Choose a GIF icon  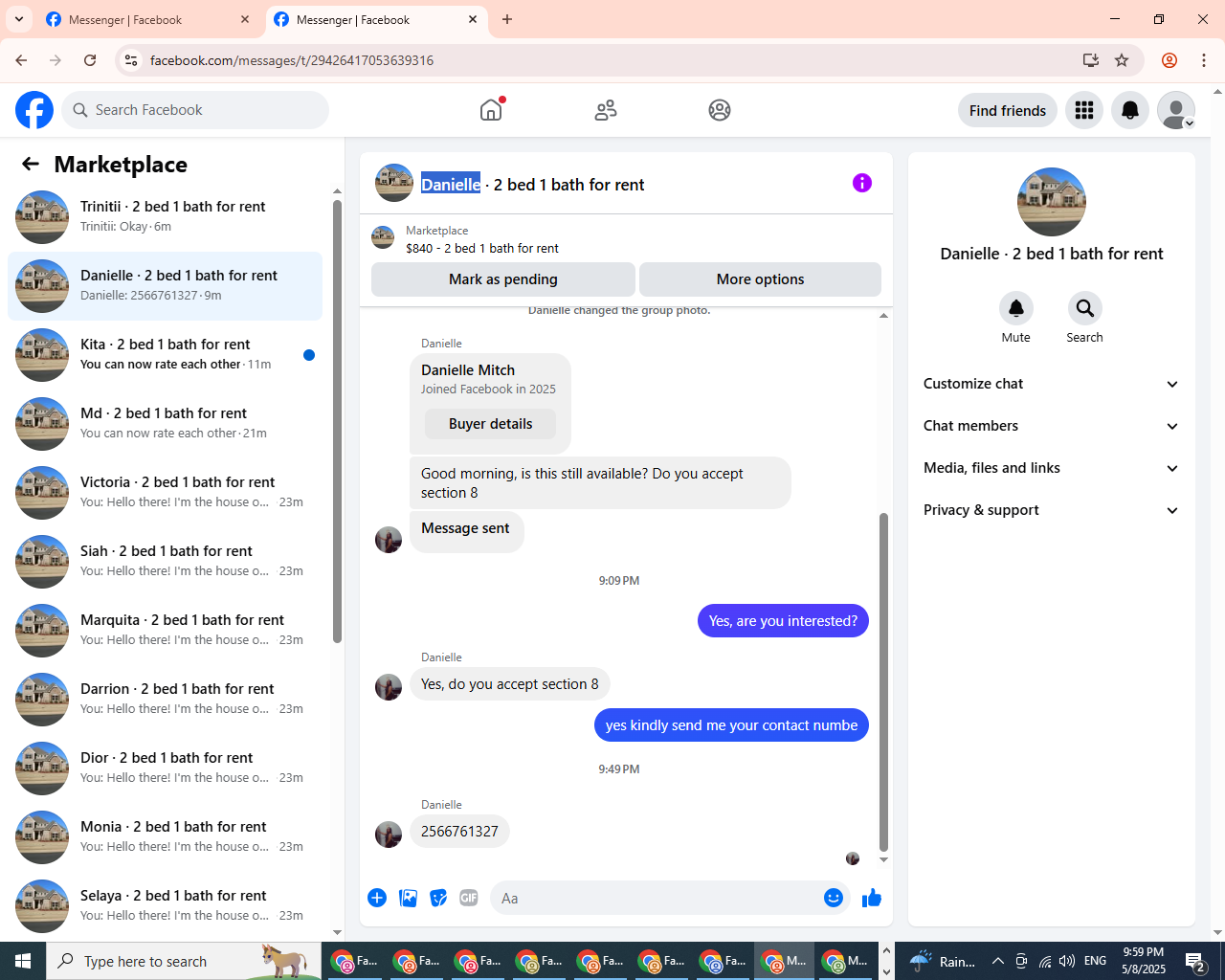(x=469, y=898)
